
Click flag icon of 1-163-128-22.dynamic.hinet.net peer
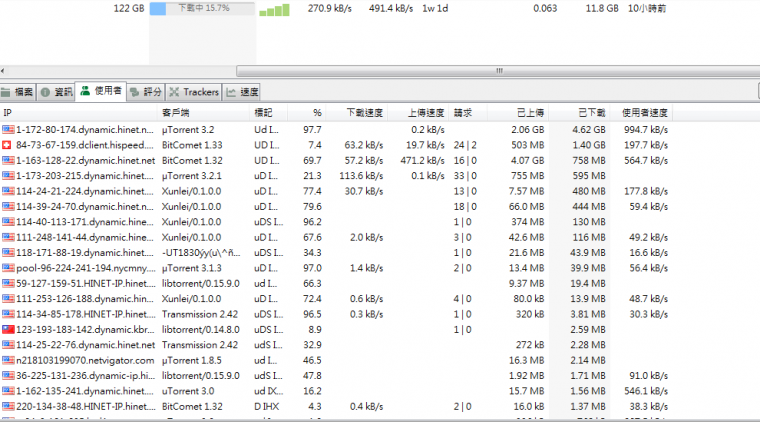pyautogui.click(x=8, y=160)
